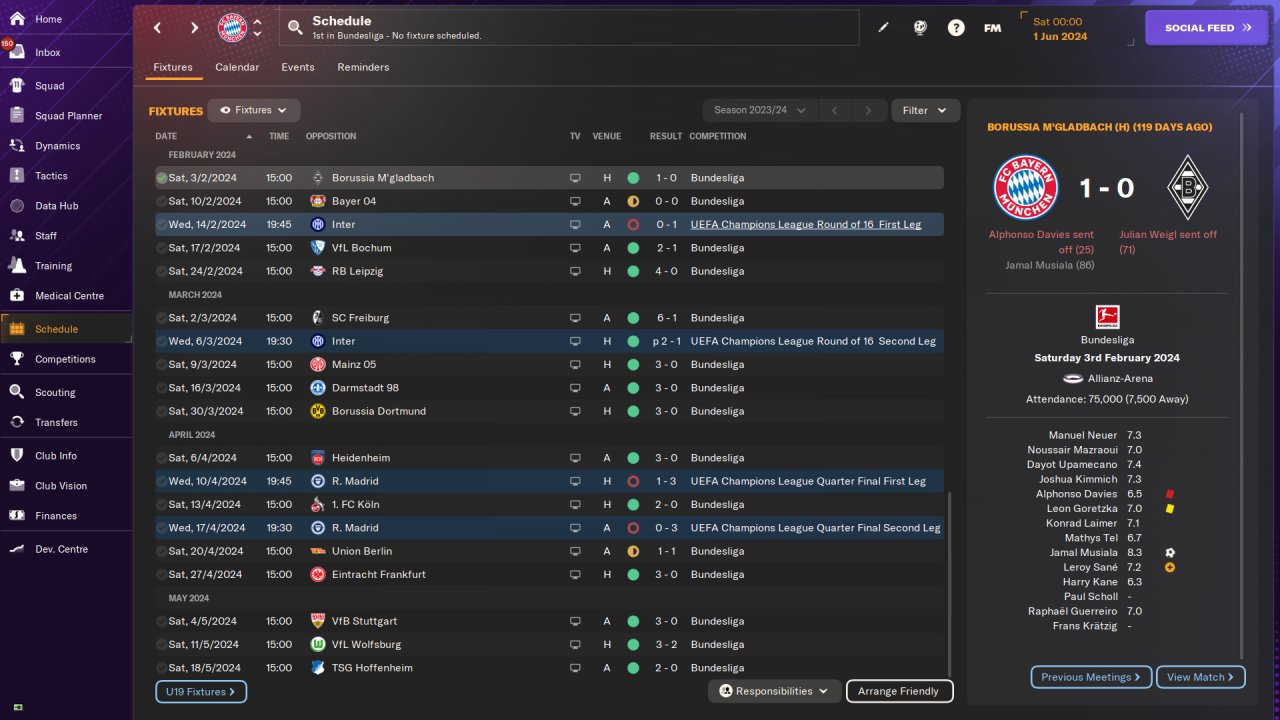Open the Transfers section
The image size is (1280, 720).
pyautogui.click(x=66, y=422)
